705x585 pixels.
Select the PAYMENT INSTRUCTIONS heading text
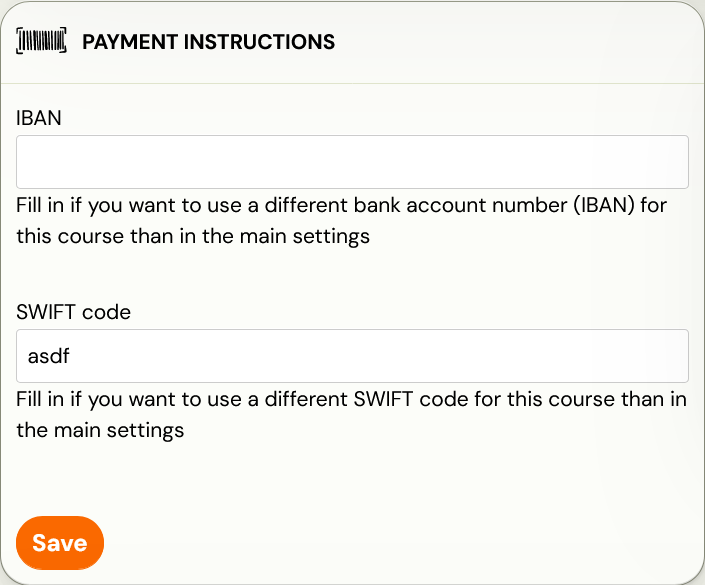(209, 42)
